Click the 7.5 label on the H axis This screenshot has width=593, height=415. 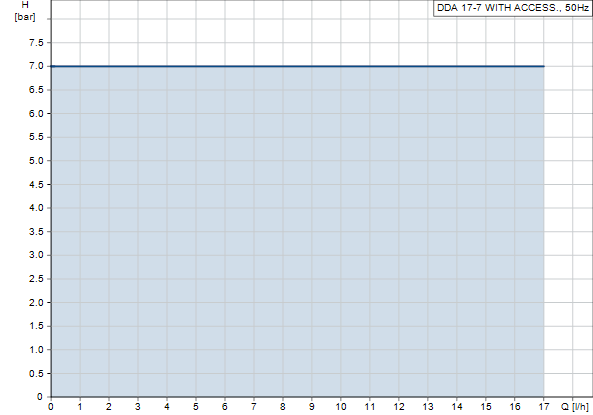tap(36, 43)
